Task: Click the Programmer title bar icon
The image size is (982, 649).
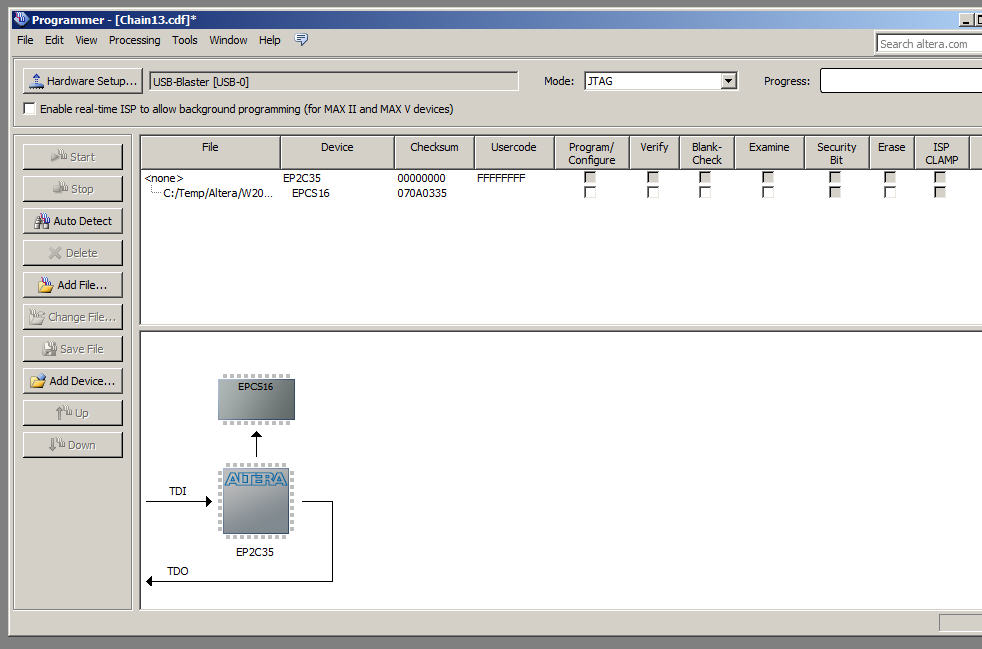Action: (x=21, y=19)
